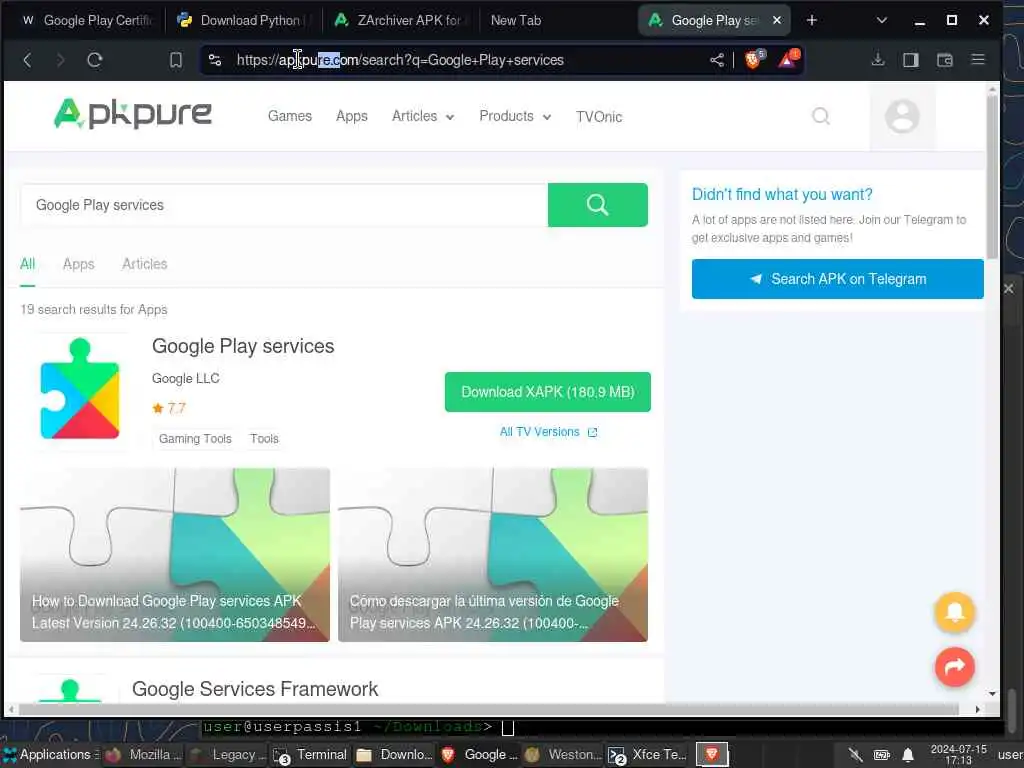The height and width of the screenshot is (768, 1024).
Task: Click the orange notification bell button
Action: 955,613
